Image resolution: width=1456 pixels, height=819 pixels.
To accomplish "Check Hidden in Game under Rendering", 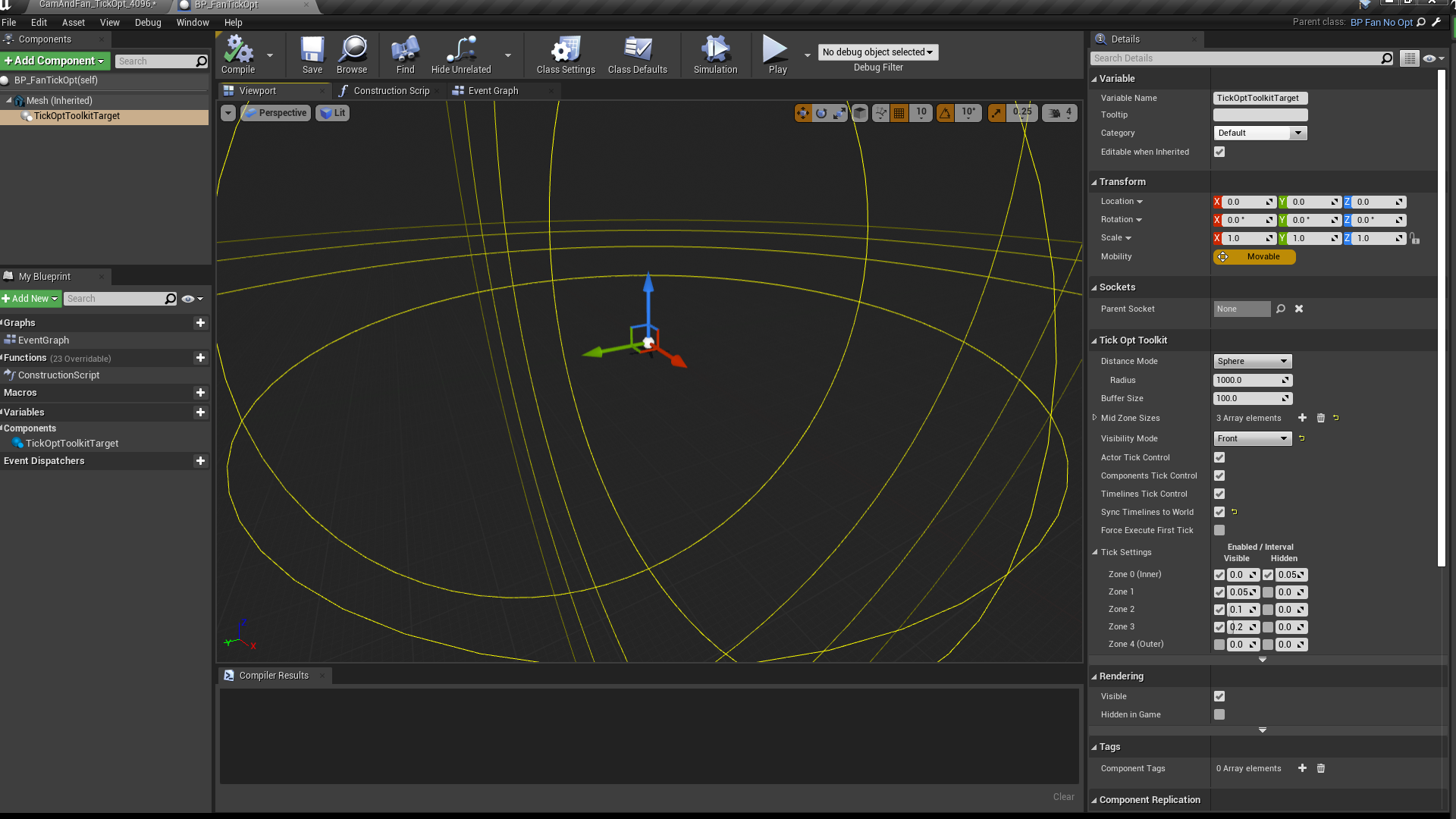I will pos(1219,714).
